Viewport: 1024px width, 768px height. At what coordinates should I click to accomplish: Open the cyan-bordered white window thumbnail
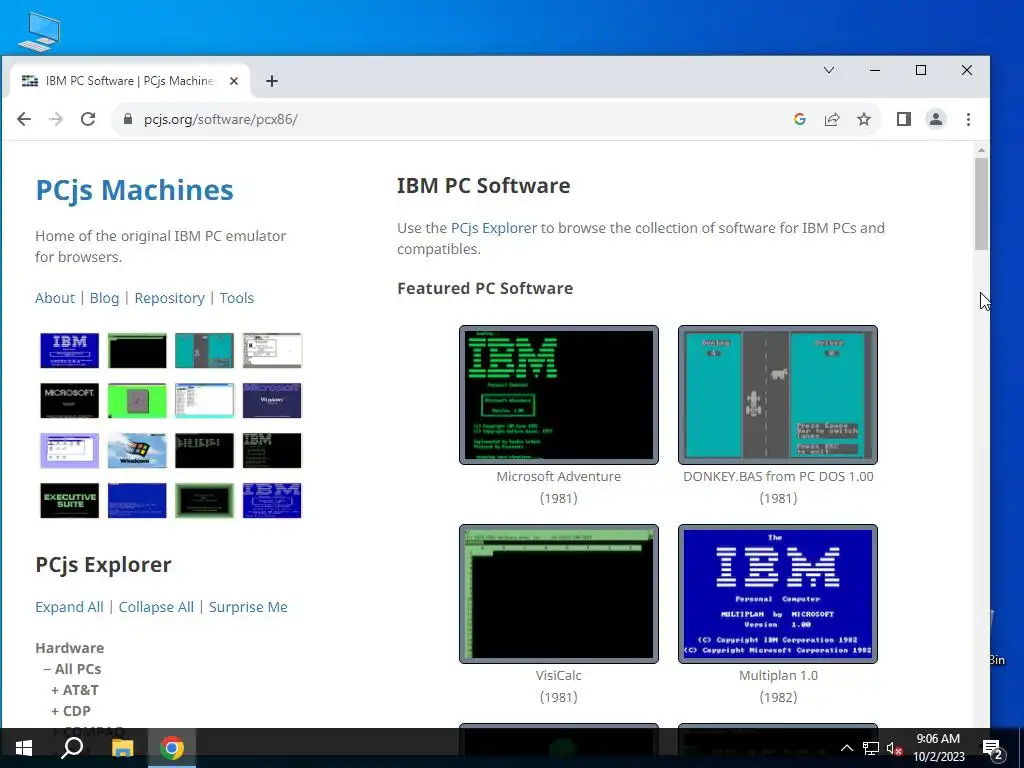[204, 400]
